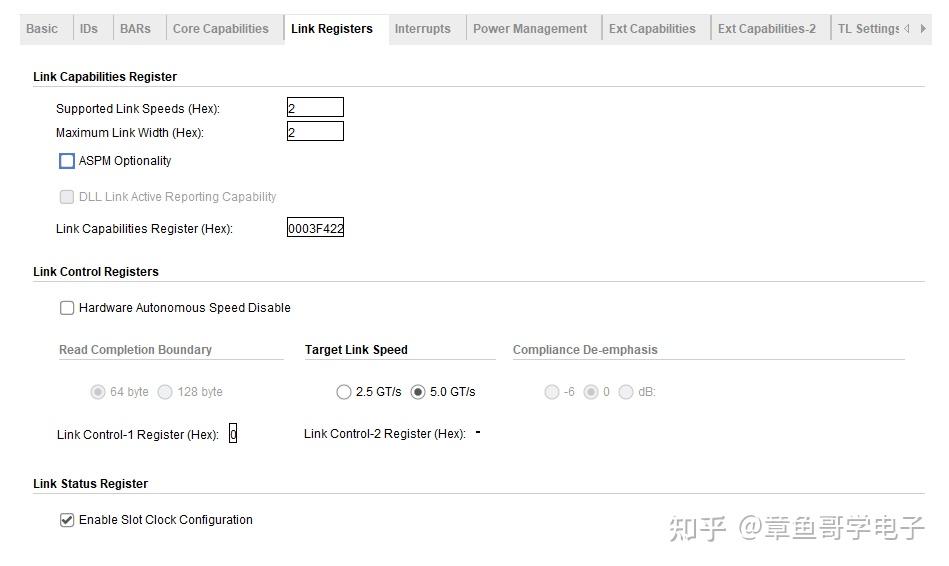The width and height of the screenshot is (949, 566).
Task: Click the Link Control-1 Register field
Action: point(233,435)
